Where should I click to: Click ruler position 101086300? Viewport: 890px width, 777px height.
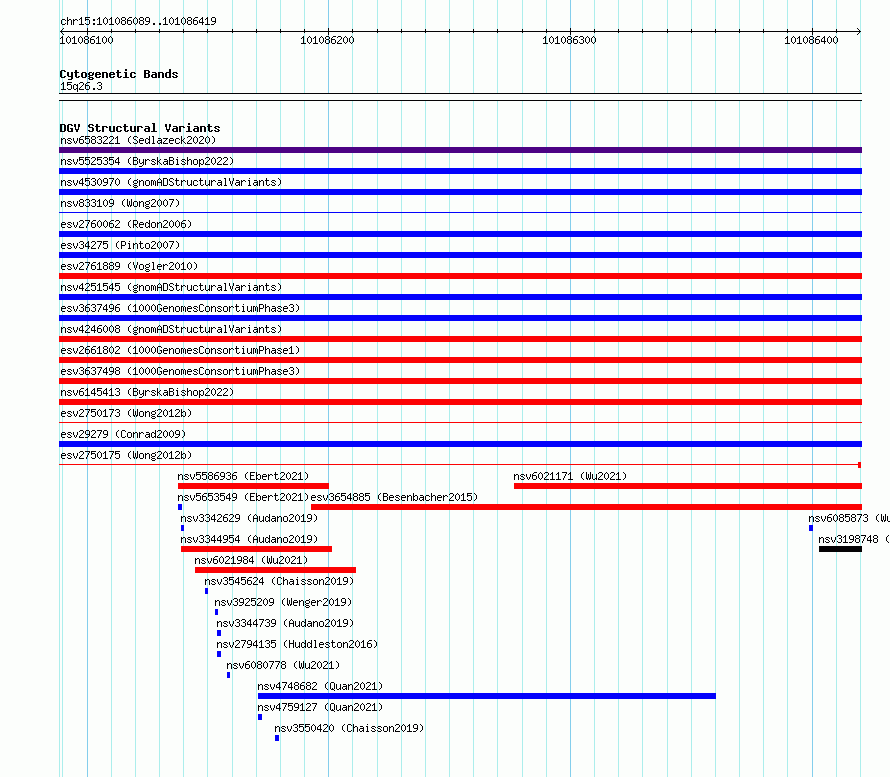pos(569,40)
